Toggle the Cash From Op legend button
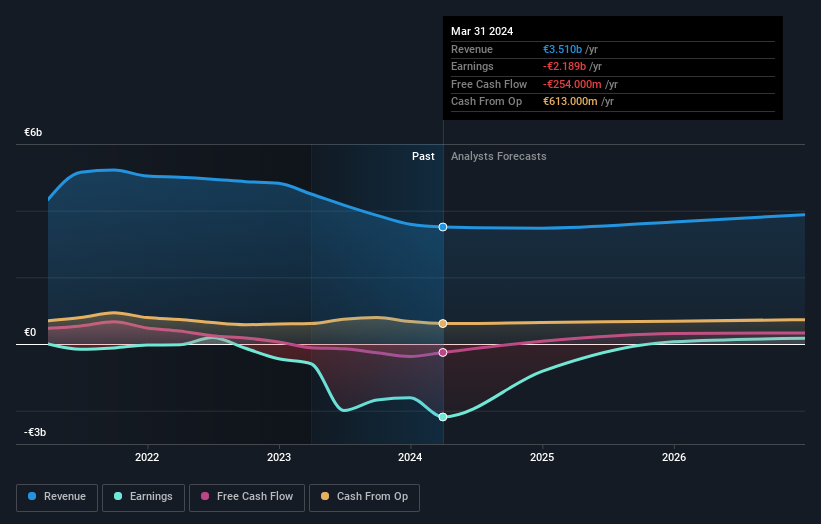821x524 pixels. tap(364, 497)
